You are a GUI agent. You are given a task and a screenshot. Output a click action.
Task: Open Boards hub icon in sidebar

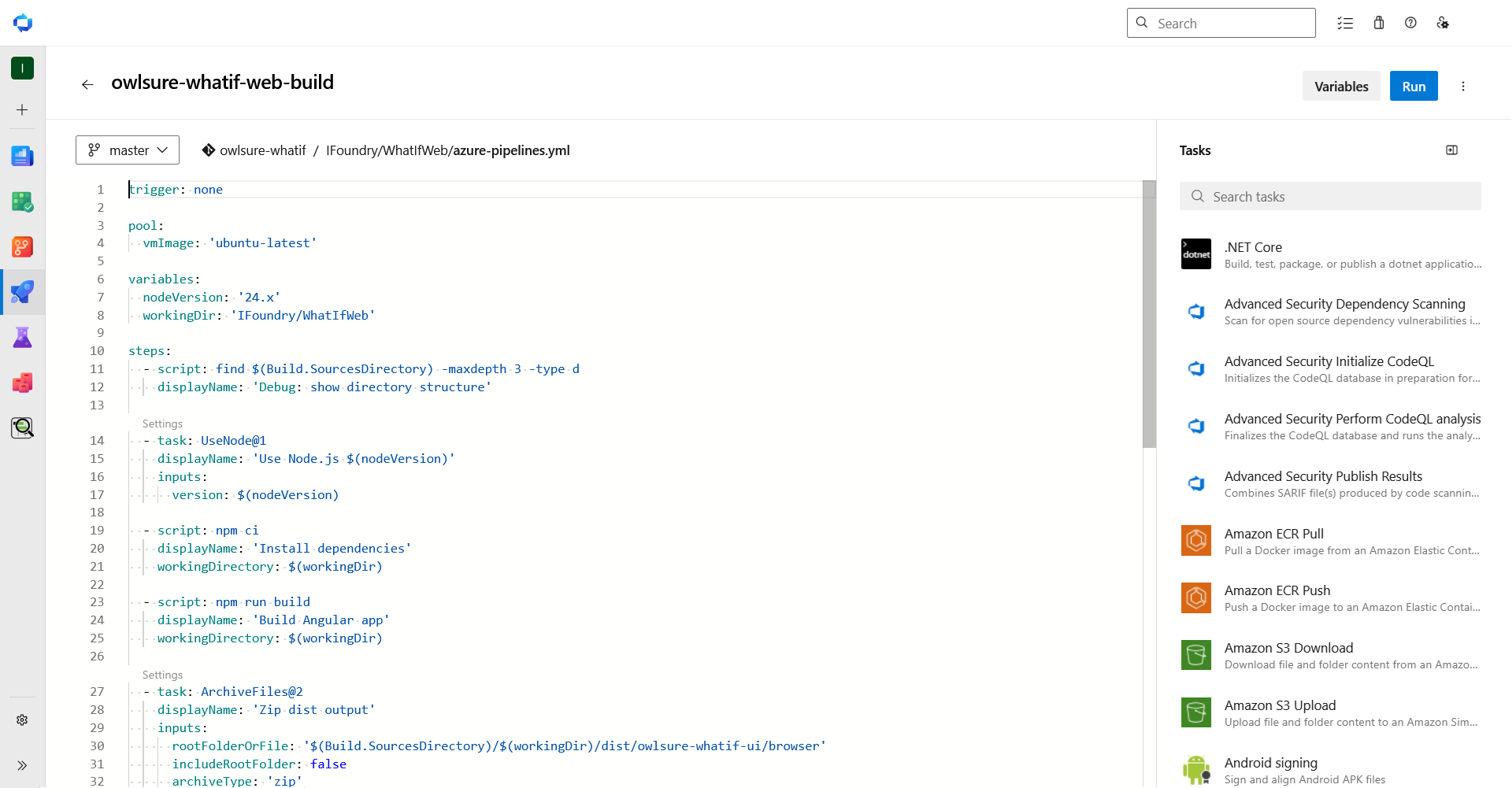pos(22,202)
